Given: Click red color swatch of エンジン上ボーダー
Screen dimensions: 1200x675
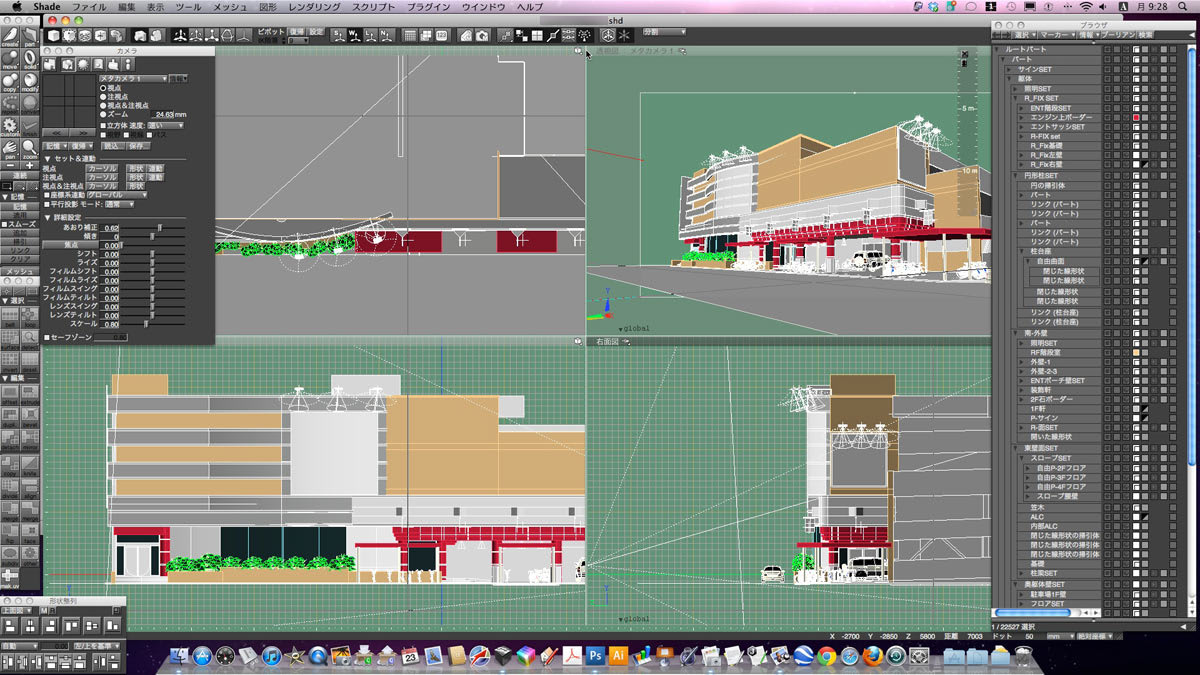Looking at the screenshot, I should point(1136,117).
